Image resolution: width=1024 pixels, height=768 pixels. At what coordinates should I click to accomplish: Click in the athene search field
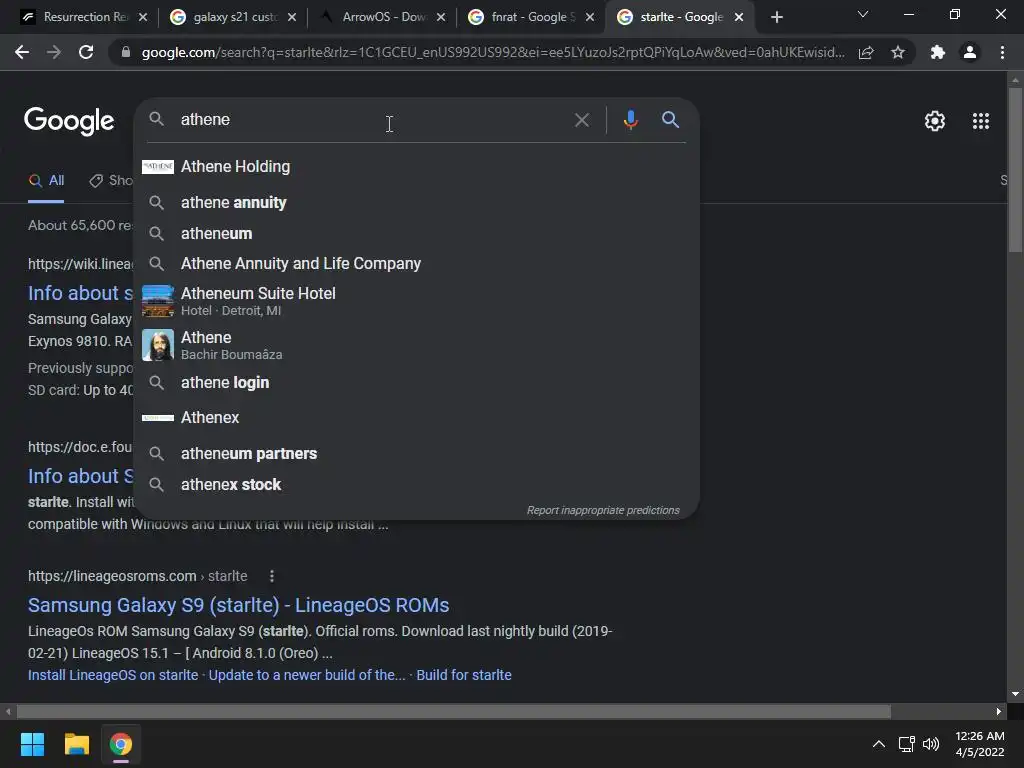[372, 120]
